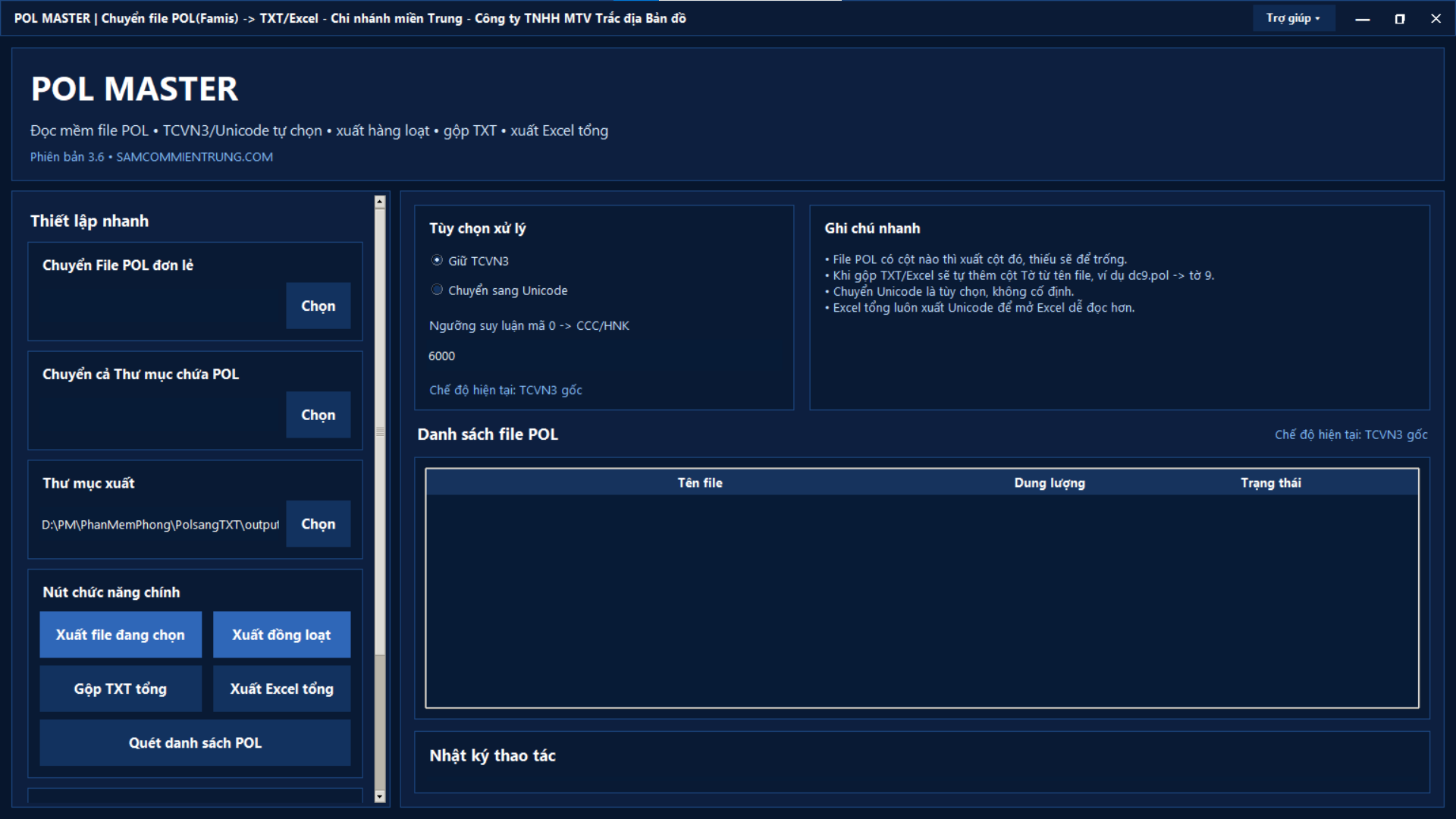Click the Quét danh sách POL button

point(195,742)
